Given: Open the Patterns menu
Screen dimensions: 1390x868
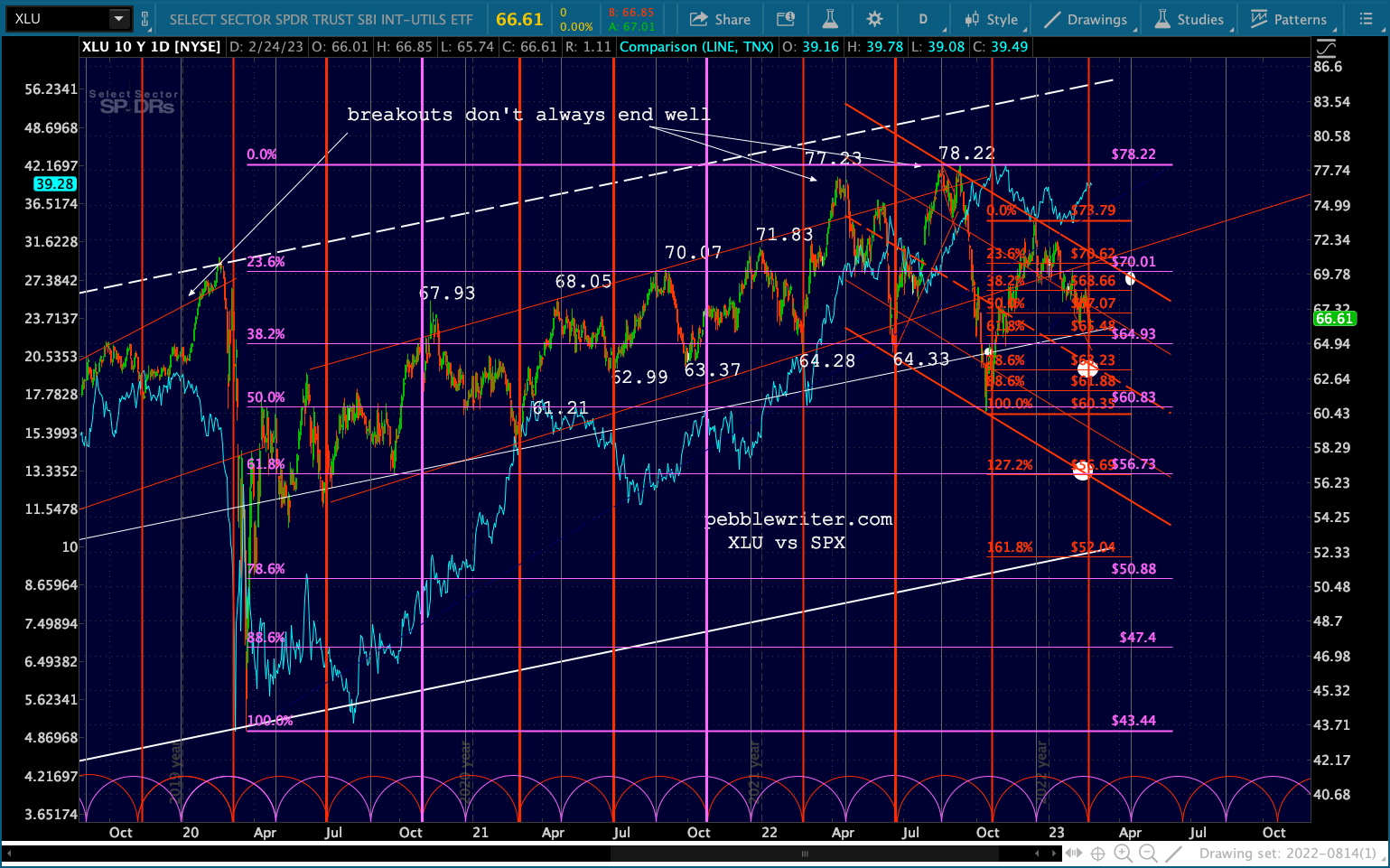Looking at the screenshot, I should pos(1289,19).
